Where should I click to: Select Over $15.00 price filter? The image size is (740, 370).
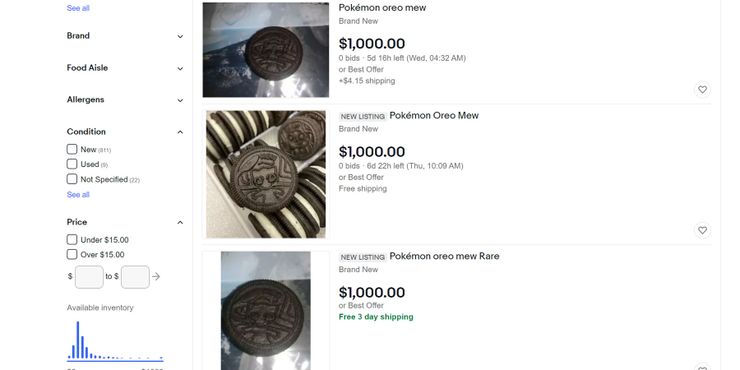tap(72, 254)
